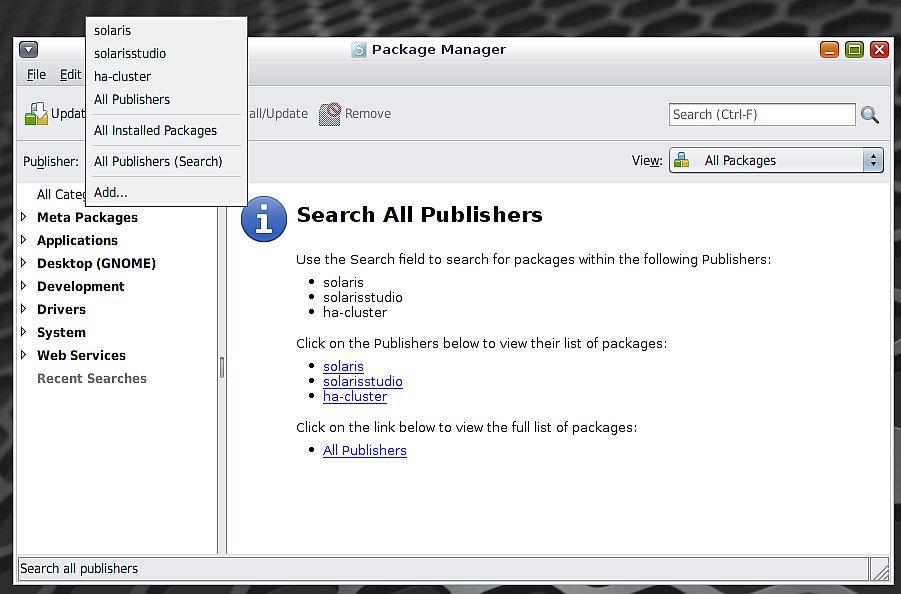Expand the Drivers category
This screenshot has width=901, height=594.
pyautogui.click(x=24, y=308)
